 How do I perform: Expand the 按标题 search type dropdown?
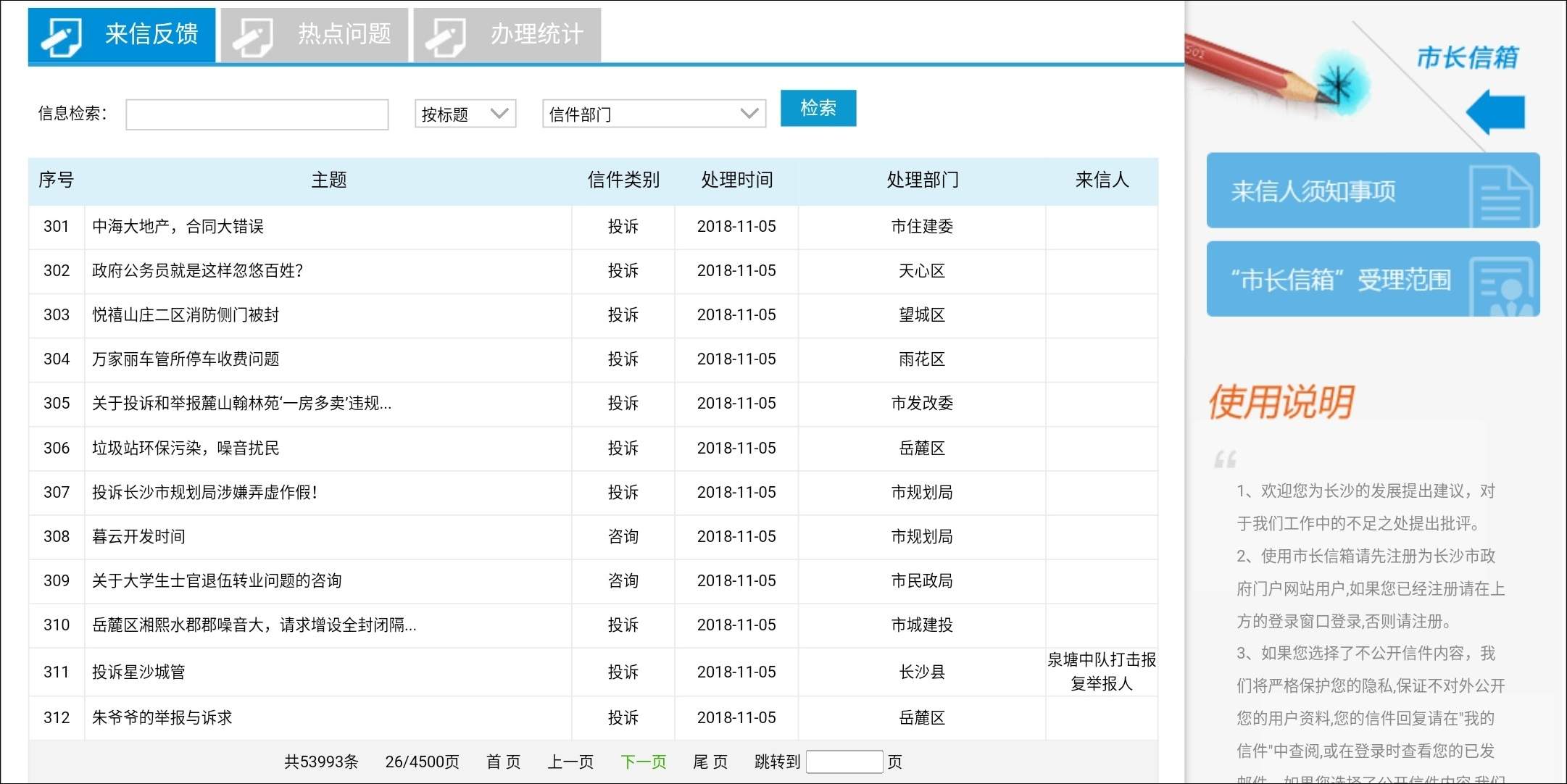(x=465, y=114)
